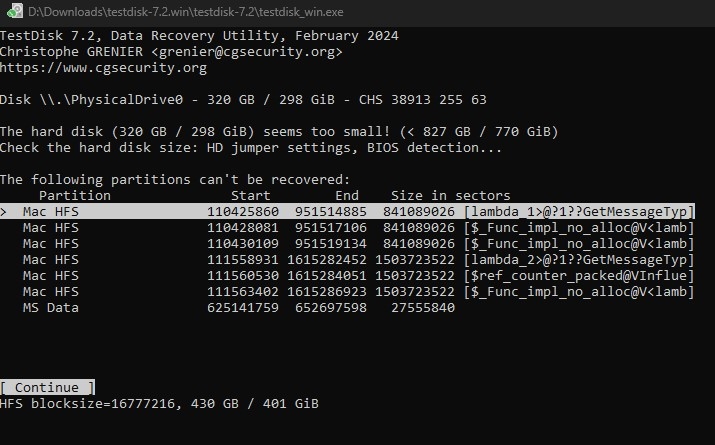The image size is (715, 445).
Task: Click the Size in sectors column header
Action: (x=450, y=196)
